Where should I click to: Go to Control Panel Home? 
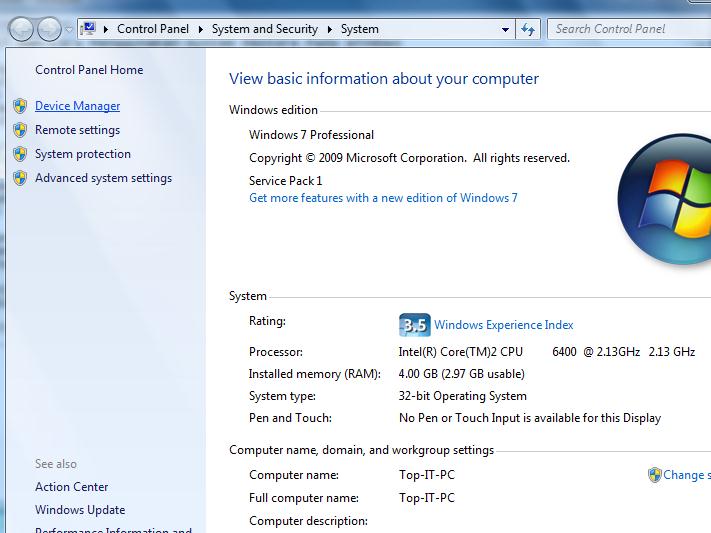pos(89,70)
